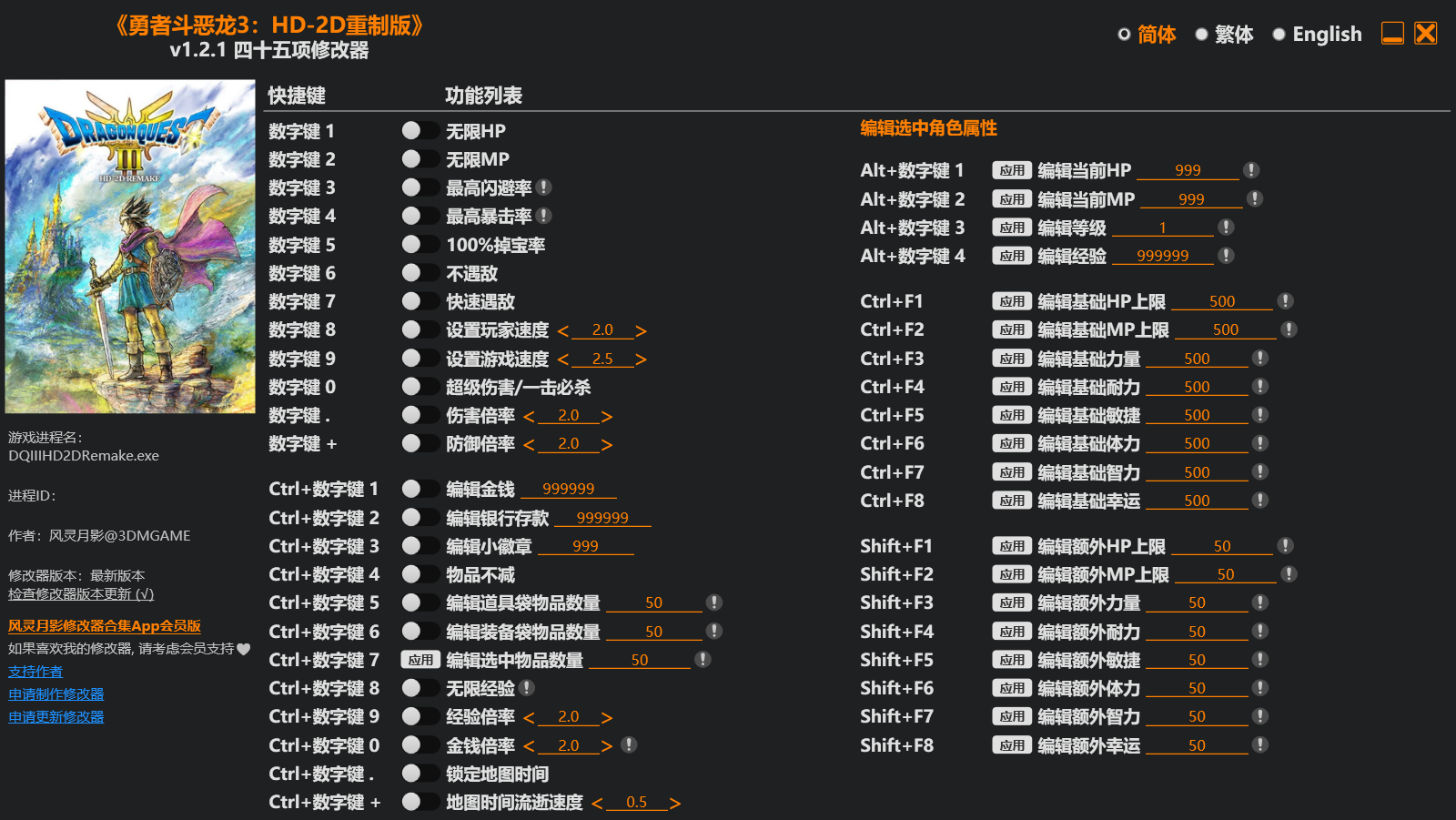This screenshot has width=1456, height=820.
Task: Click the info icon for 编辑基础敏捷
Action: [x=1260, y=414]
